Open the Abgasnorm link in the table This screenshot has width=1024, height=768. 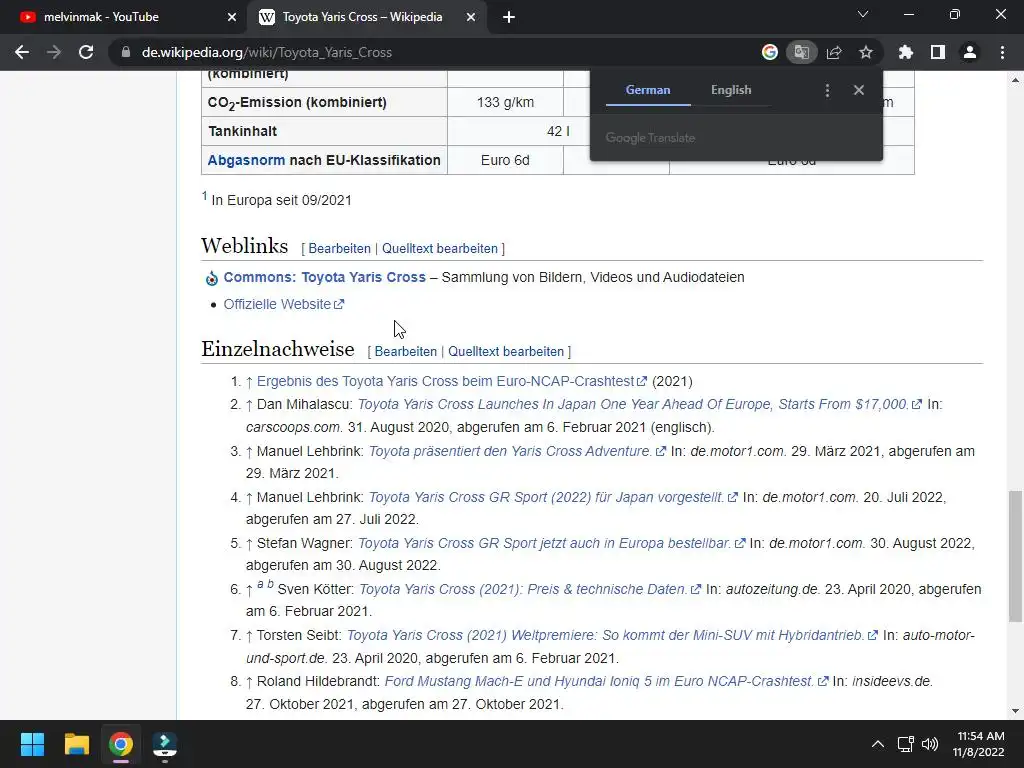pos(246,160)
